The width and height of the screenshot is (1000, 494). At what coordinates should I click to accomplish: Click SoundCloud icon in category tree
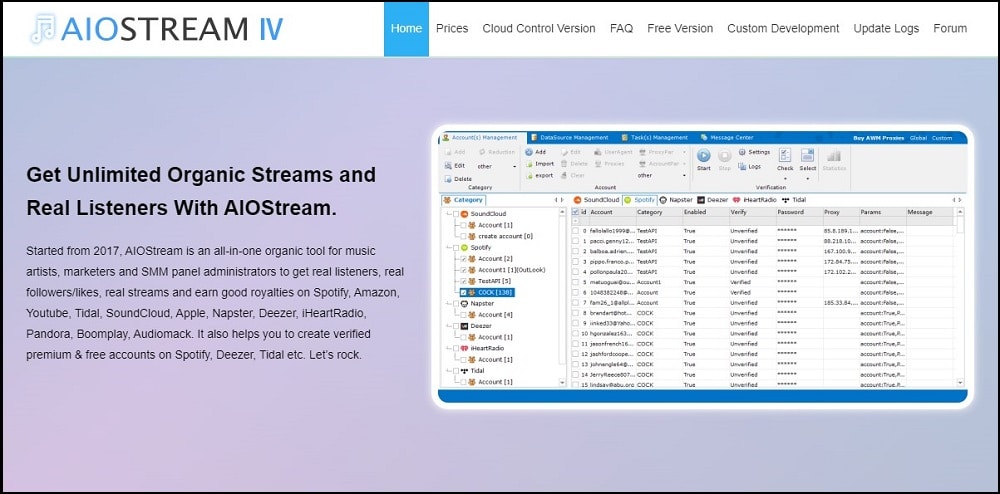tap(464, 214)
